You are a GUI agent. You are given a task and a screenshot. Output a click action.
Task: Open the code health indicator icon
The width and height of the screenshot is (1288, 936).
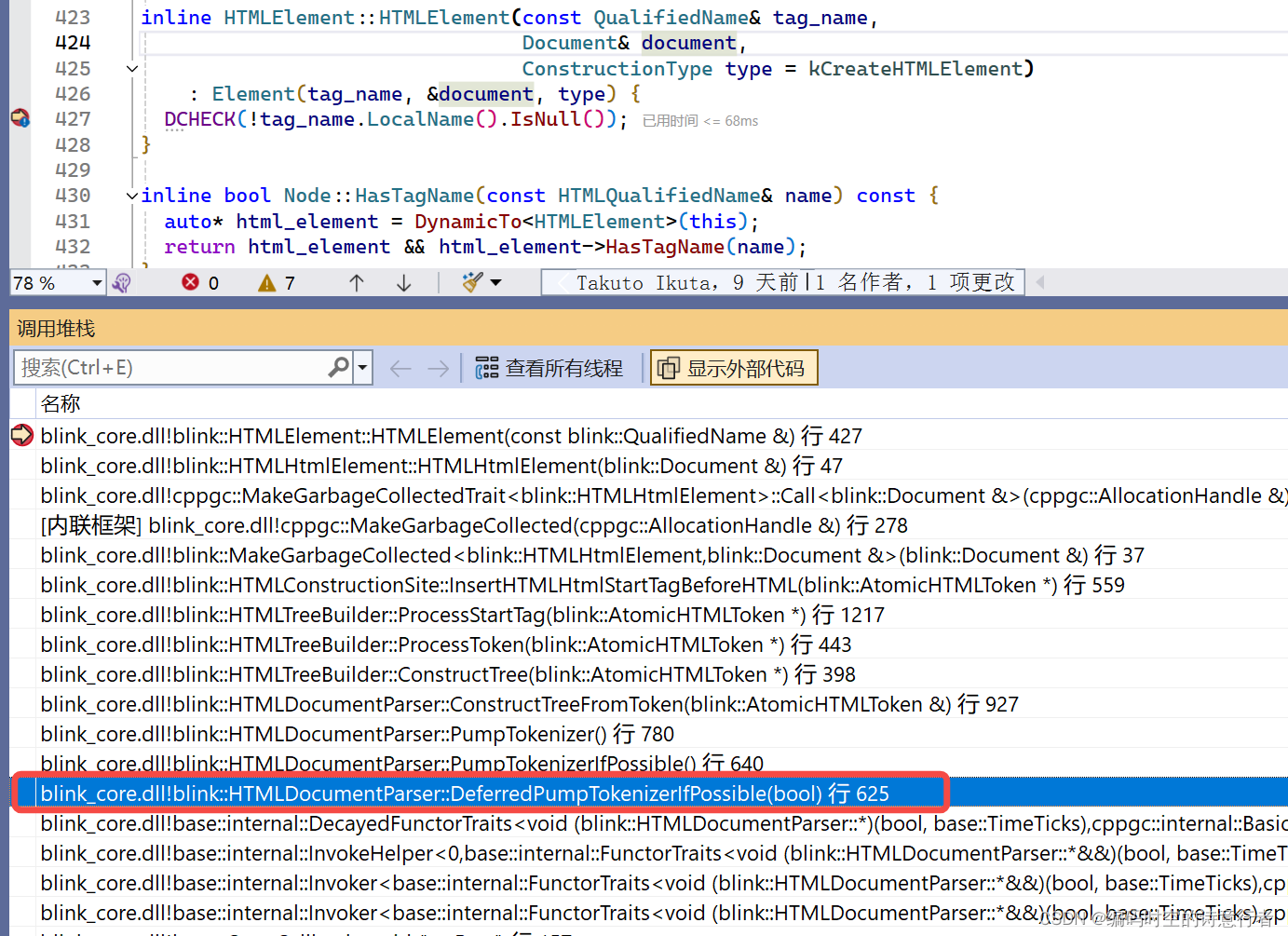[121, 283]
